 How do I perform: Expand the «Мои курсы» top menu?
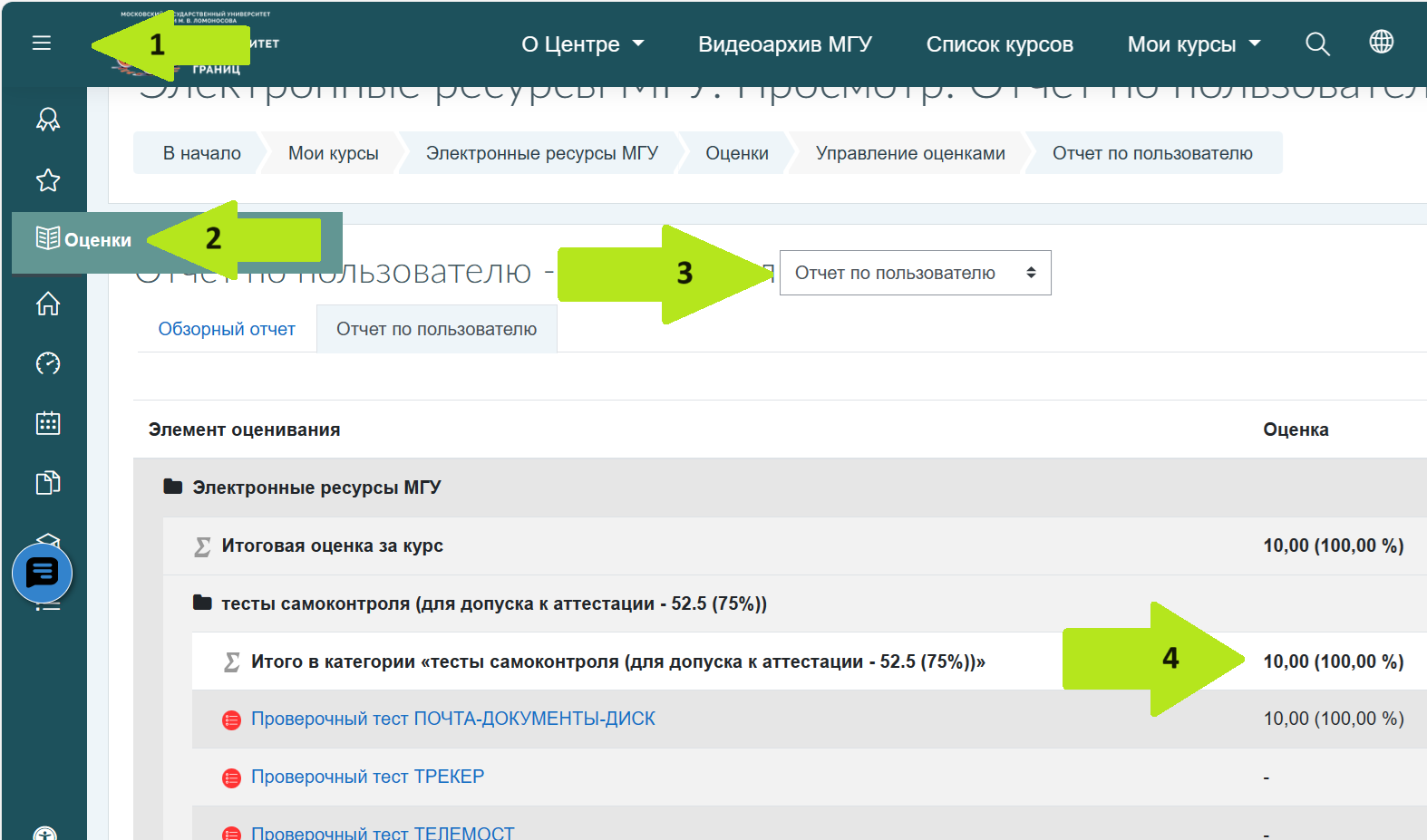click(1193, 44)
